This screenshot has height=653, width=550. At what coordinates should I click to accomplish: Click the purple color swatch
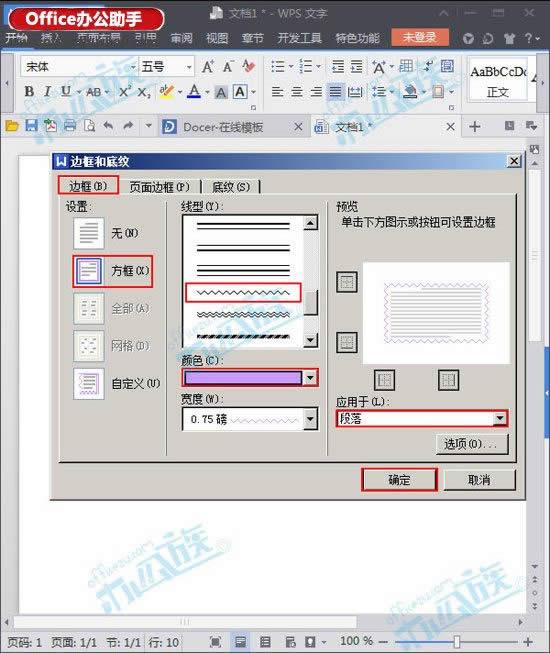(243, 378)
